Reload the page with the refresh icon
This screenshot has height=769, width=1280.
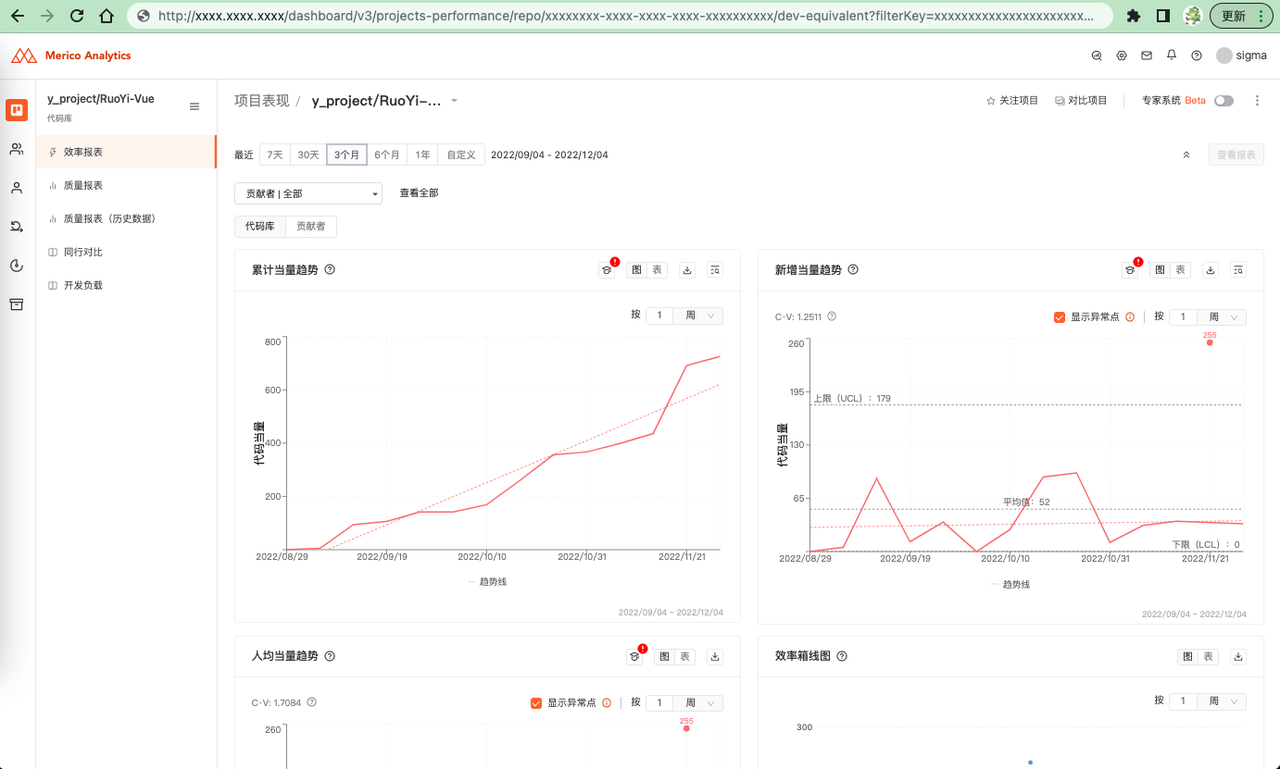pyautogui.click(x=77, y=16)
